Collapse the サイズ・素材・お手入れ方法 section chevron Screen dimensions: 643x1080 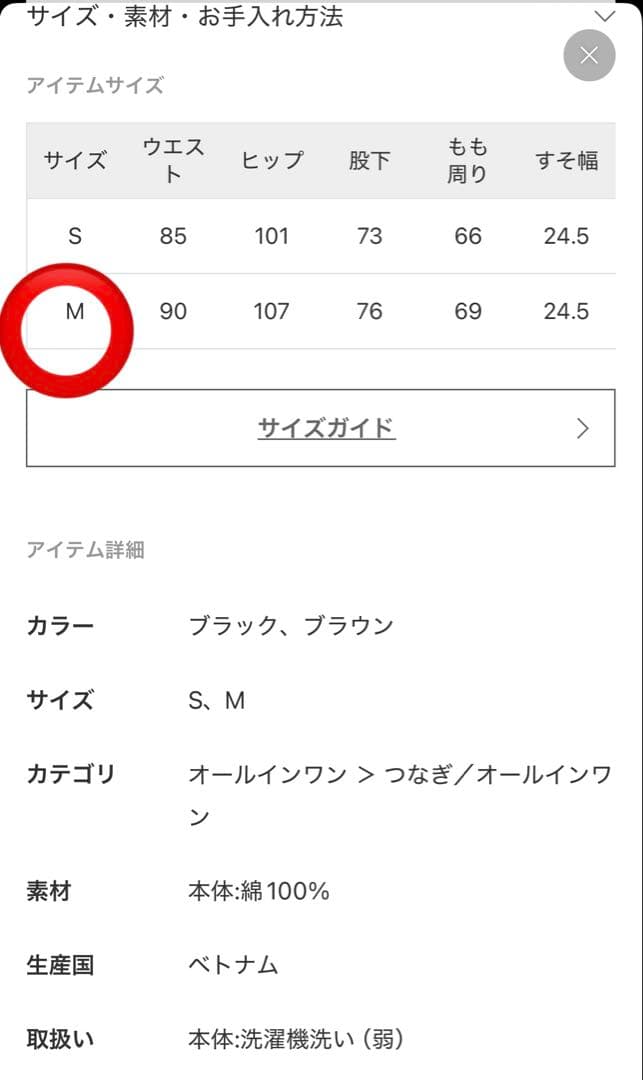pos(604,16)
